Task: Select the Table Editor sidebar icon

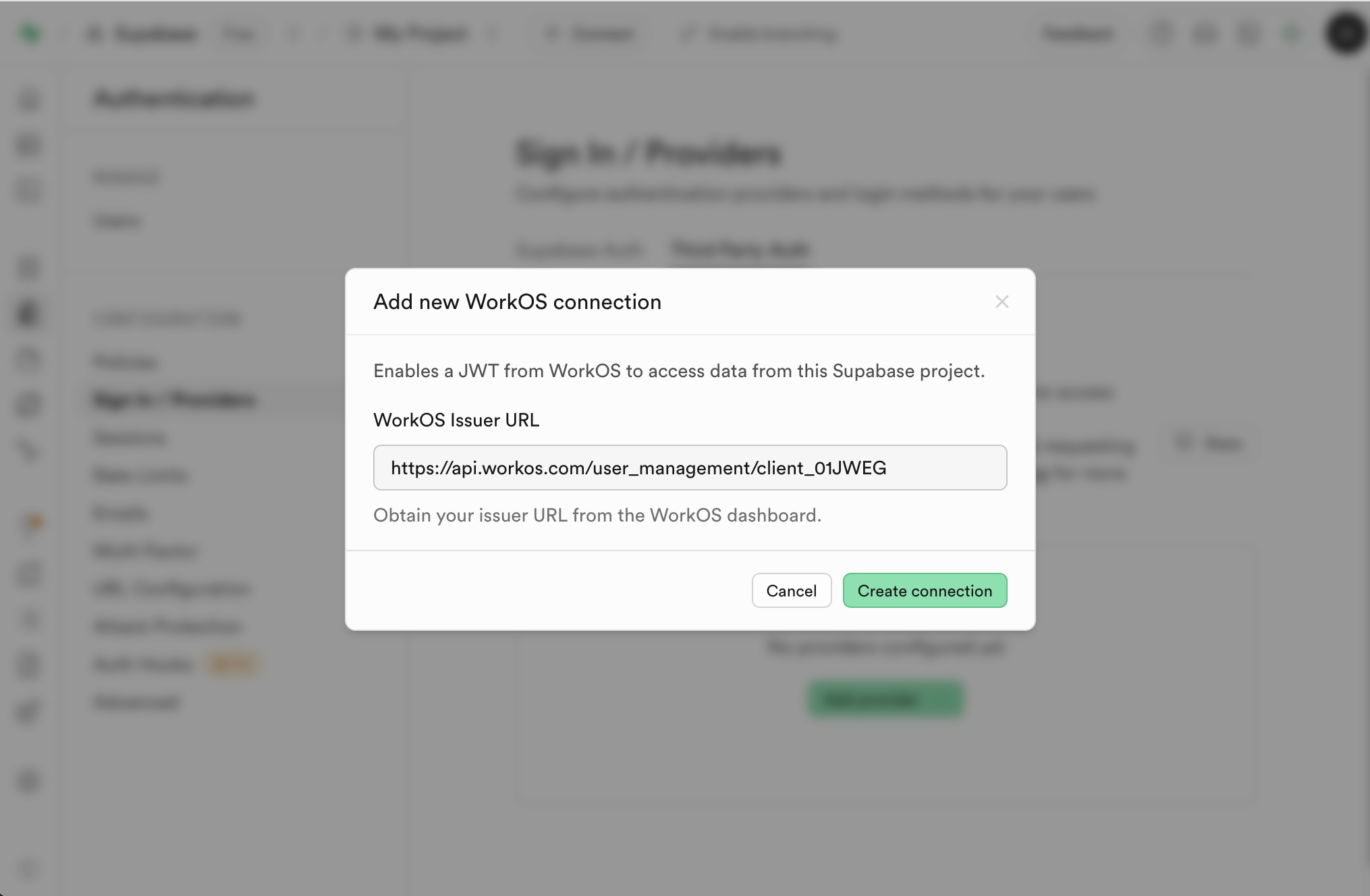Action: click(28, 144)
